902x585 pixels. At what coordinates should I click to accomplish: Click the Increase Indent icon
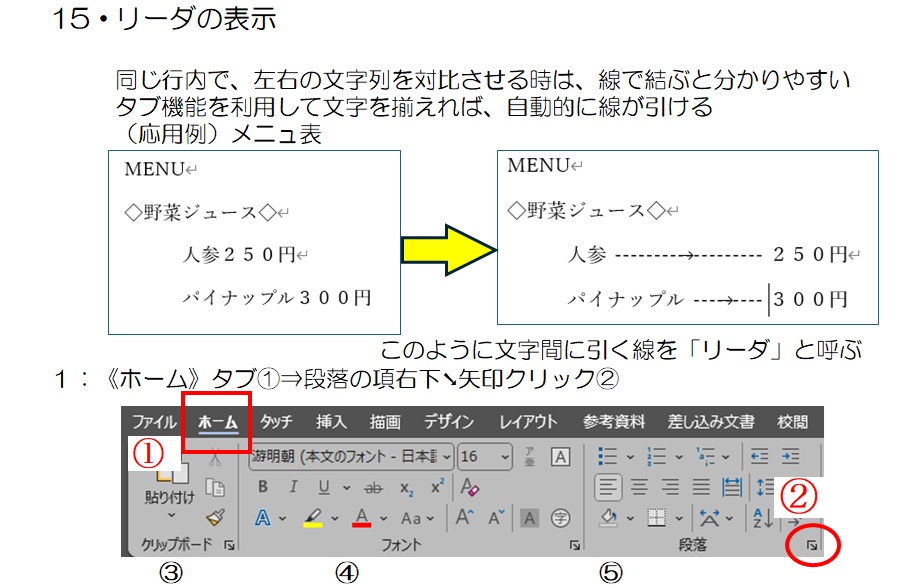click(790, 456)
